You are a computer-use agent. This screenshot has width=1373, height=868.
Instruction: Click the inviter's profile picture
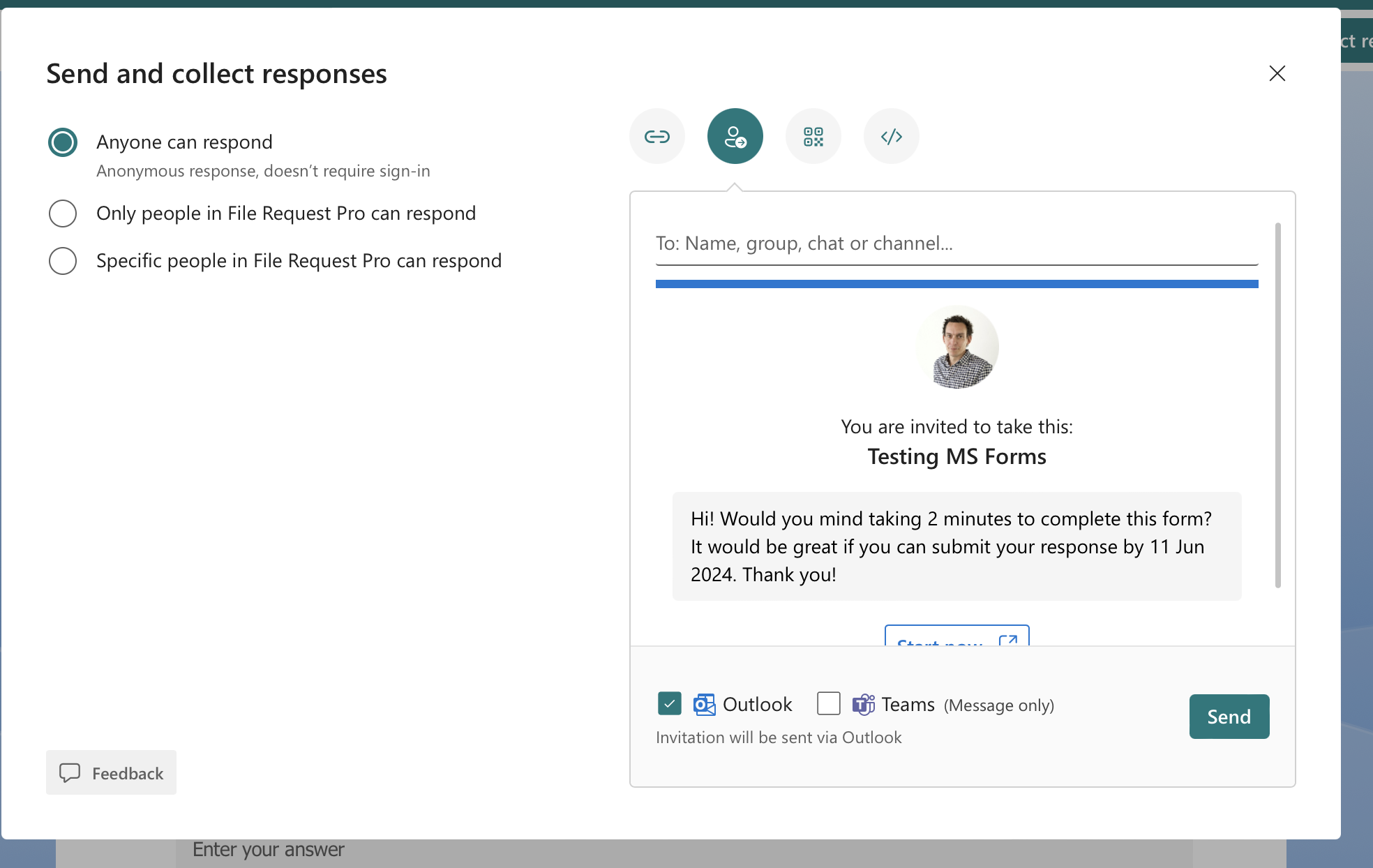[956, 347]
